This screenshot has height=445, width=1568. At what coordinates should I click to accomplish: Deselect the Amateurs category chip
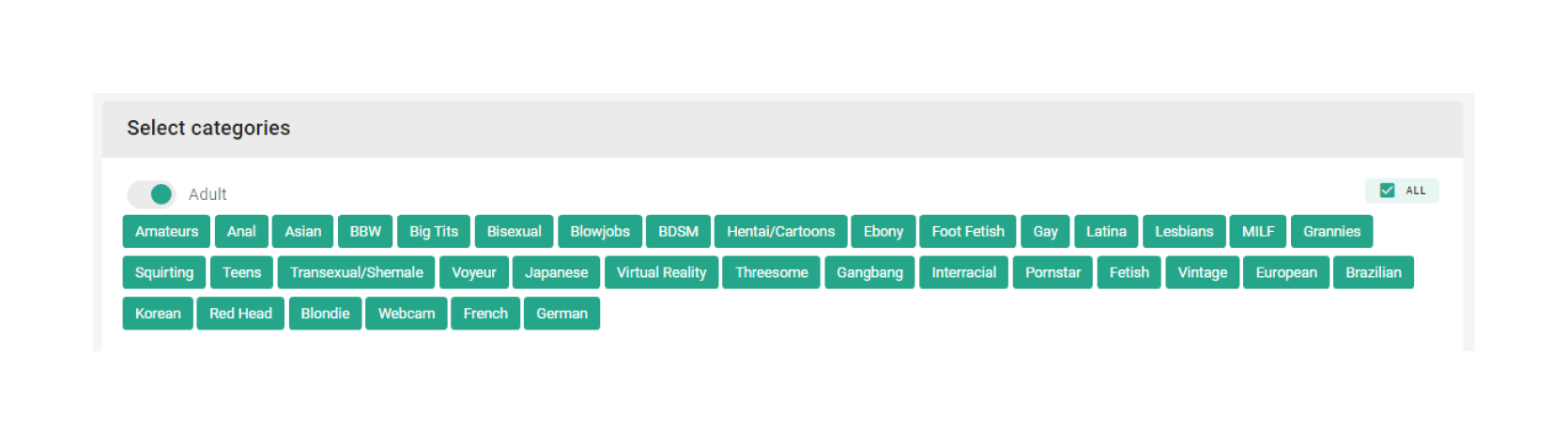[x=166, y=232]
